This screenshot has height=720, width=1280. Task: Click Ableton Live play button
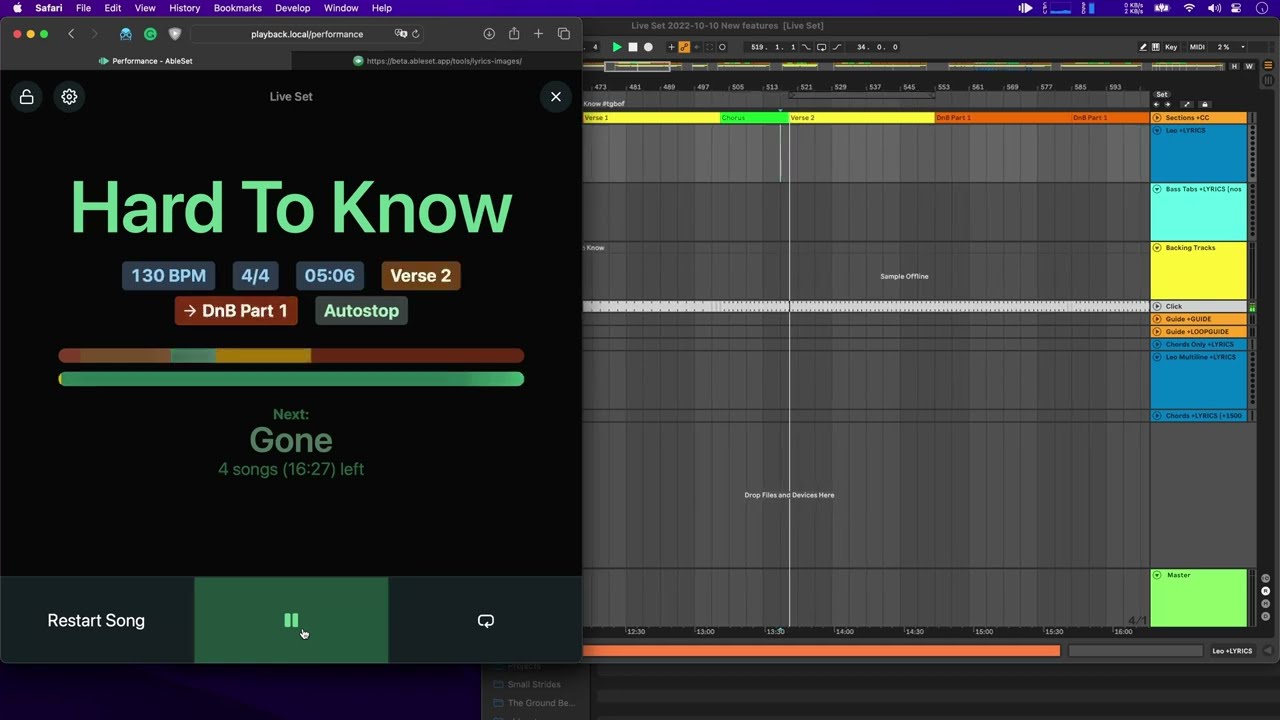coord(617,47)
